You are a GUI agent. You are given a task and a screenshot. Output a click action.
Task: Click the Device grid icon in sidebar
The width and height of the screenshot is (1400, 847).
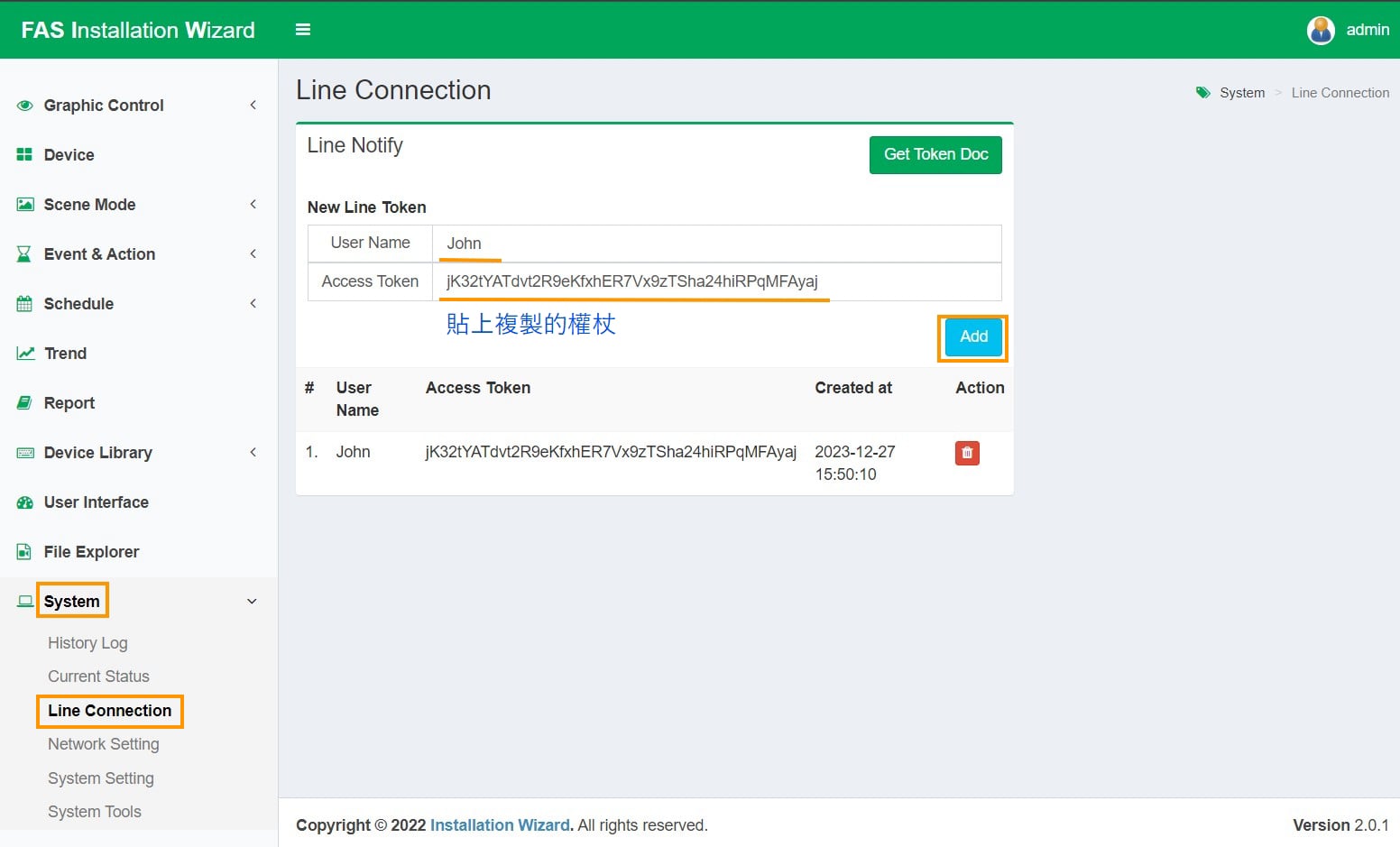point(24,155)
